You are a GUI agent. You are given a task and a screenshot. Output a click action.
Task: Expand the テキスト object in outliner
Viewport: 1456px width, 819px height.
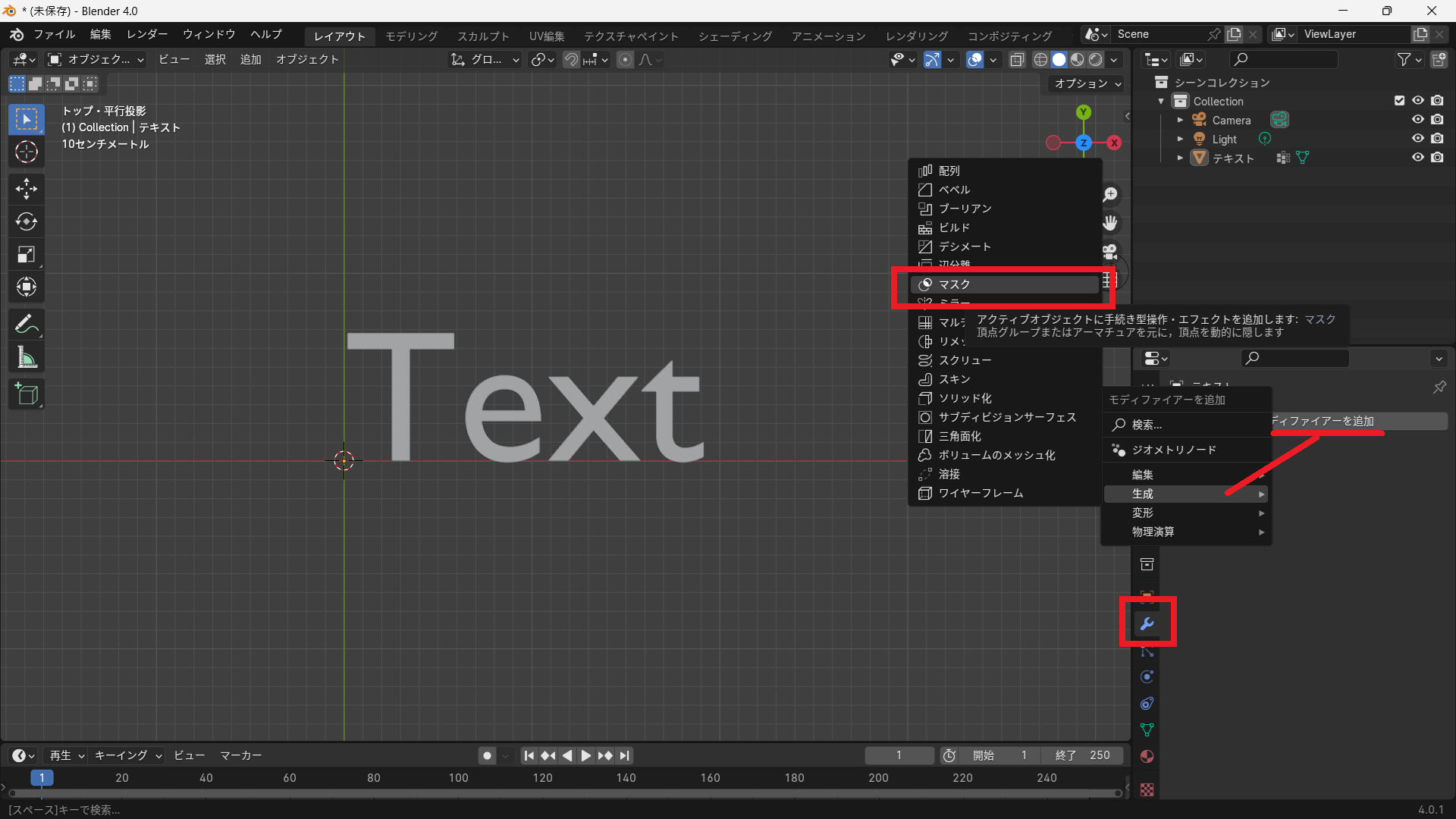1180,158
